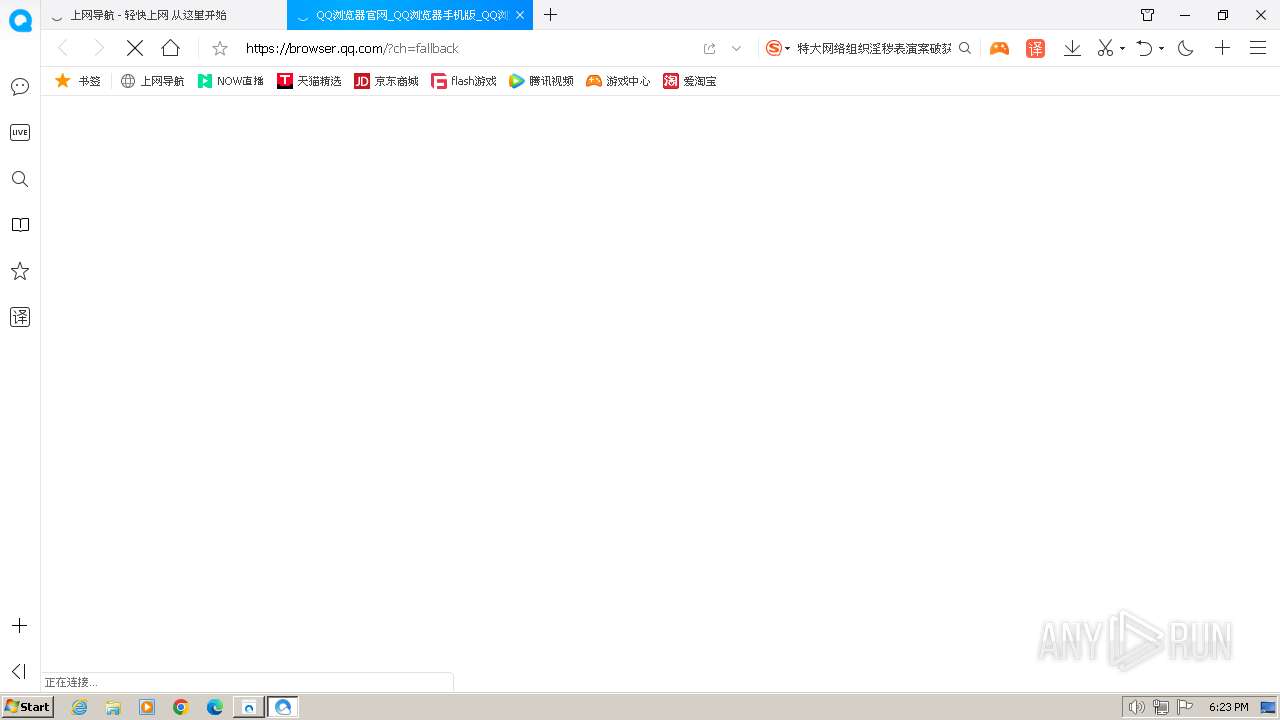1280x720 pixels.
Task: Close the QQ浏览器官网 tab
Action: coord(520,15)
